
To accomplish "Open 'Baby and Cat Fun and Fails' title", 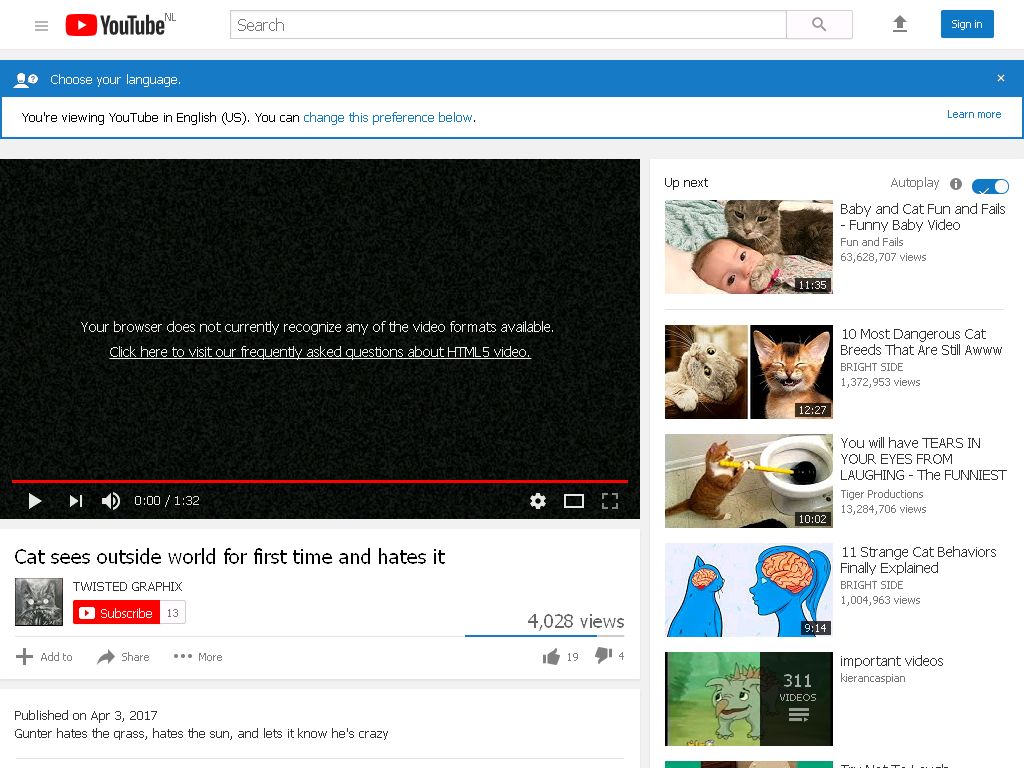I will tap(922, 217).
